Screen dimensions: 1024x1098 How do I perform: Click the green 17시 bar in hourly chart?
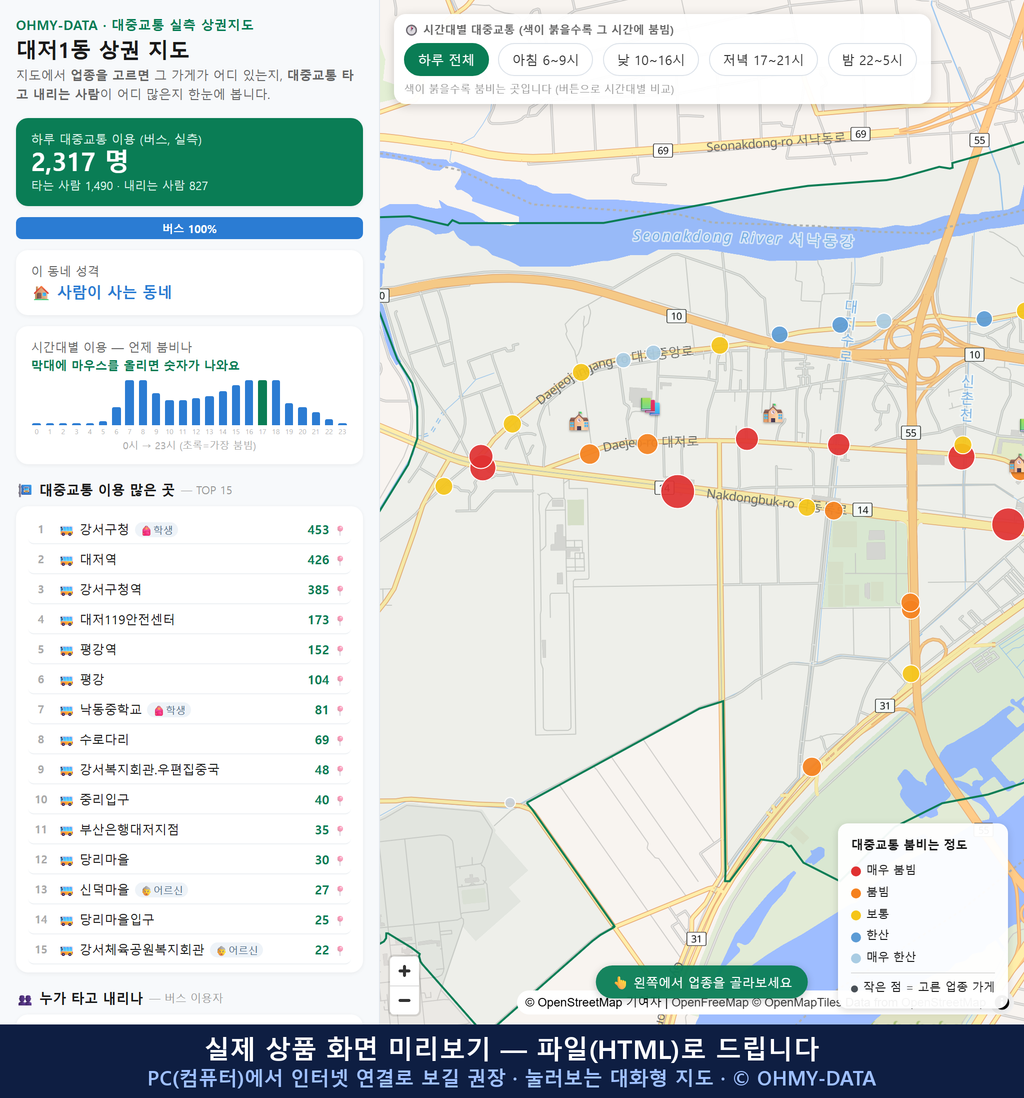coord(263,403)
